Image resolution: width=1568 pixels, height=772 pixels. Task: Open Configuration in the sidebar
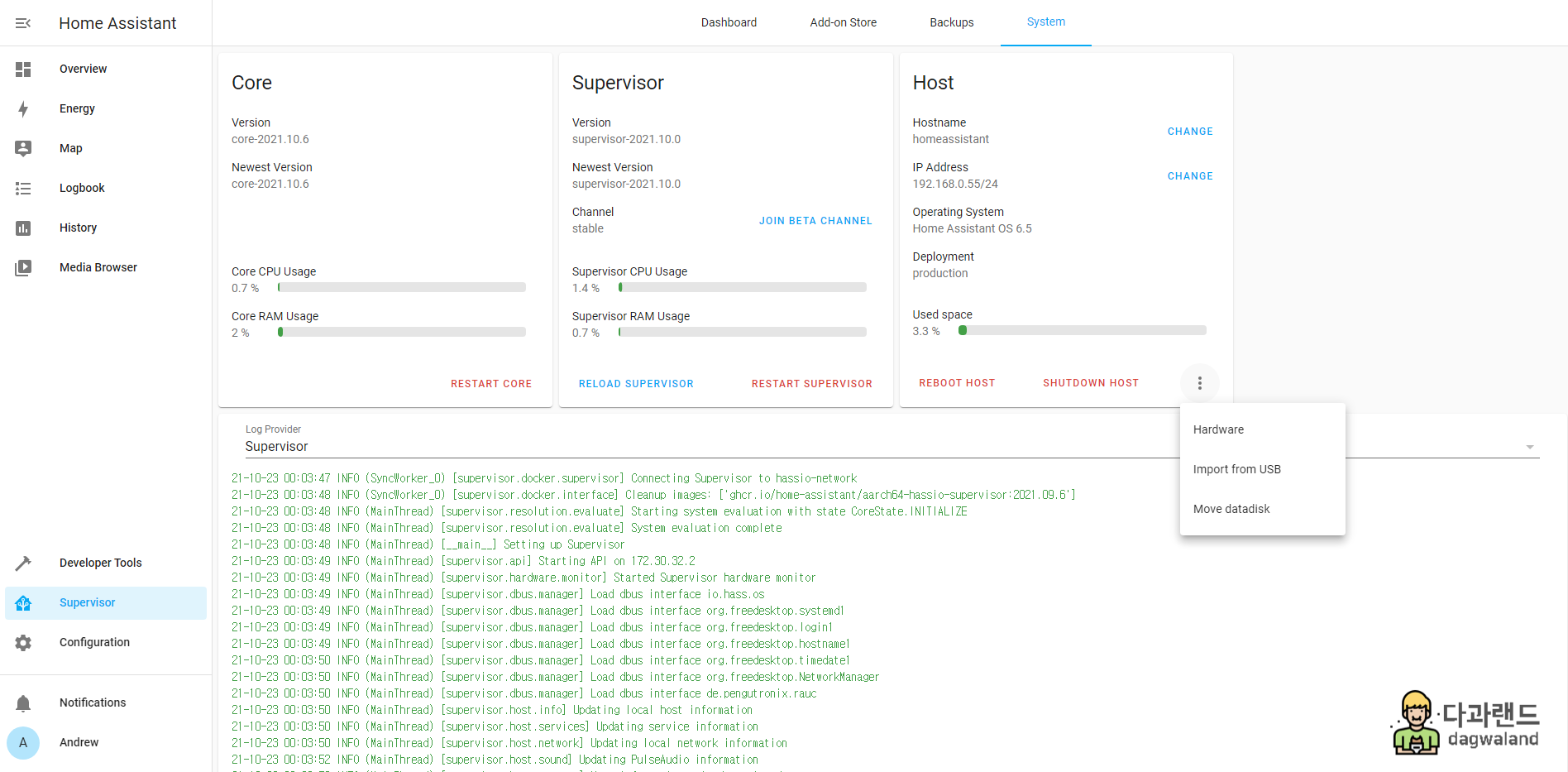pos(106,643)
